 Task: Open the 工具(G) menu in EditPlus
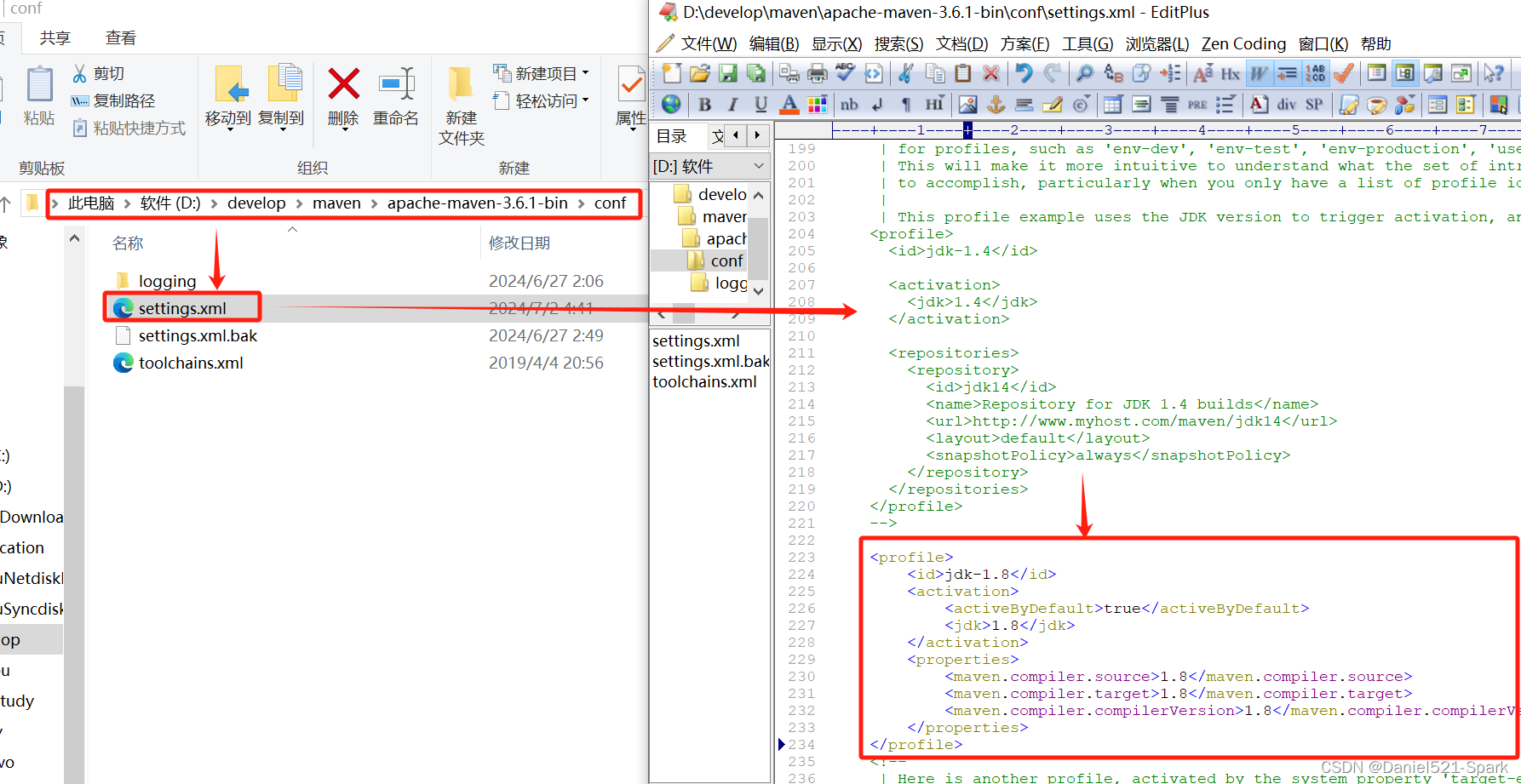[1088, 43]
